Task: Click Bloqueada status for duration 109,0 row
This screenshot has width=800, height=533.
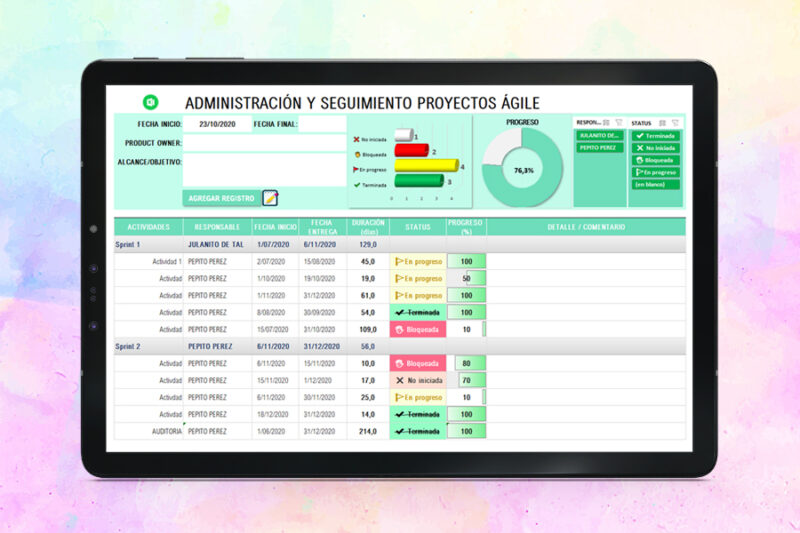Action: pos(418,329)
